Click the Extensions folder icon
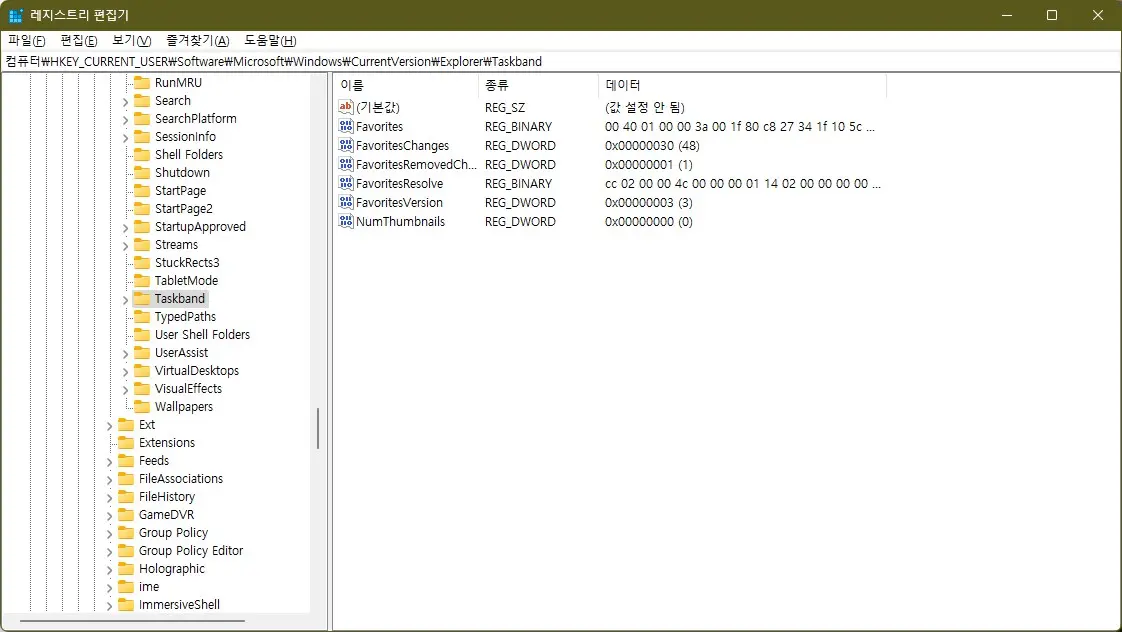 pyautogui.click(x=126, y=442)
